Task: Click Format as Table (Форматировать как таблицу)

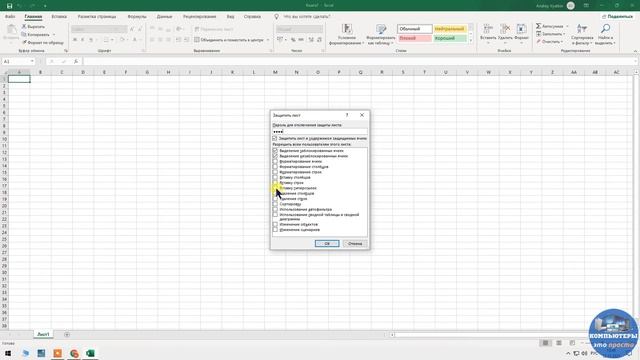Action: 381,35
